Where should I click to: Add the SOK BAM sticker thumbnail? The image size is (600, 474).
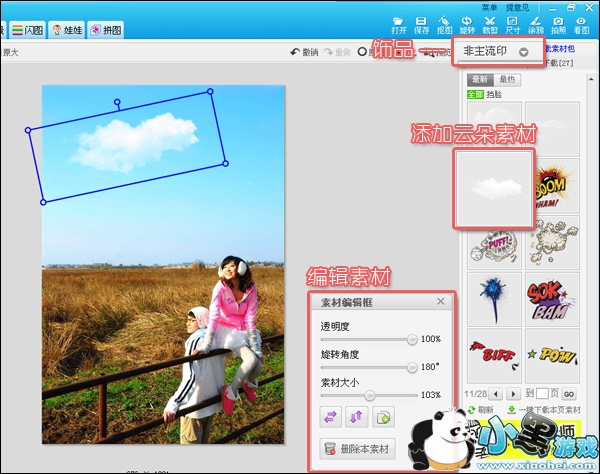click(552, 299)
